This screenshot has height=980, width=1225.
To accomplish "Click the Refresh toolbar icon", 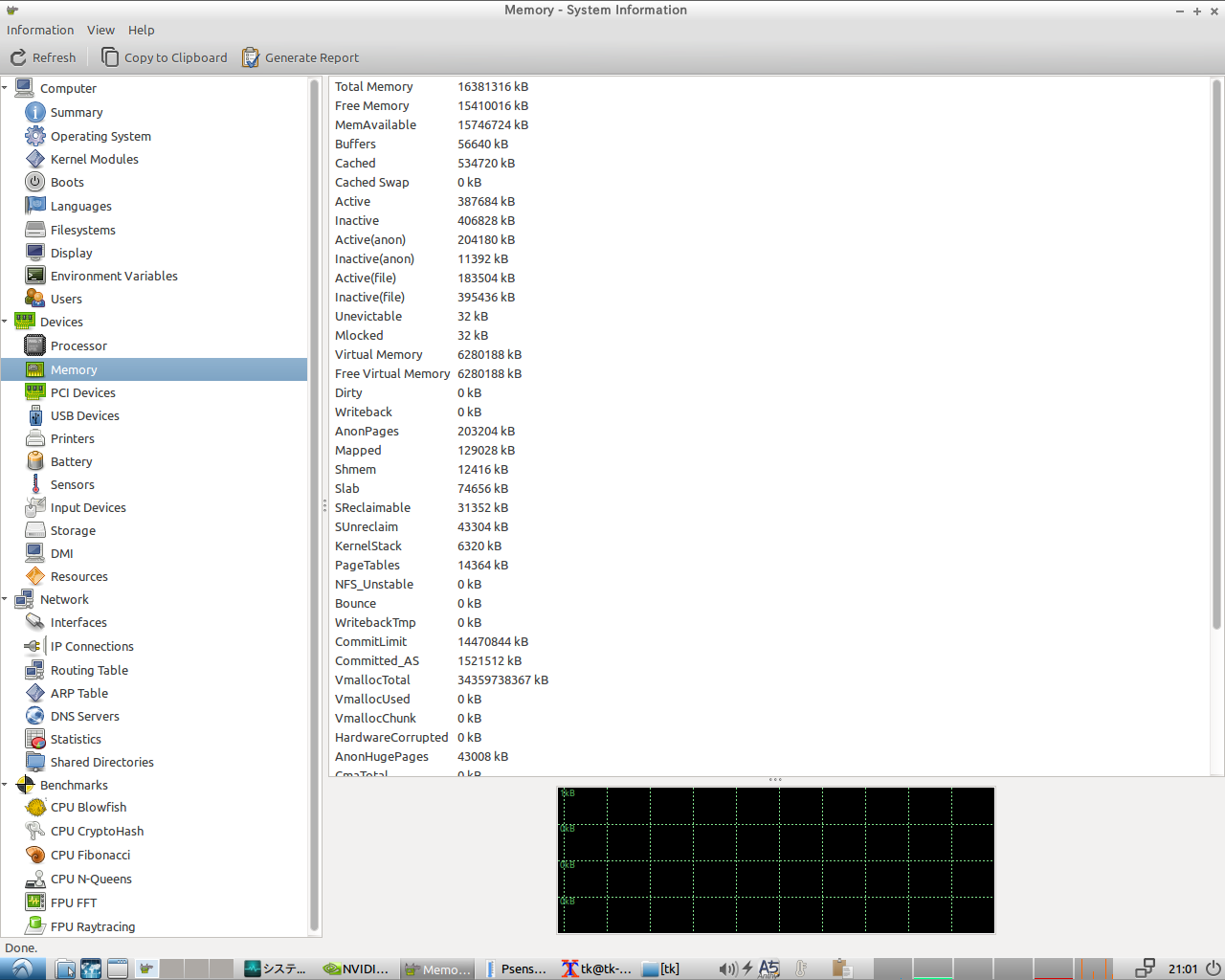I will (18, 57).
